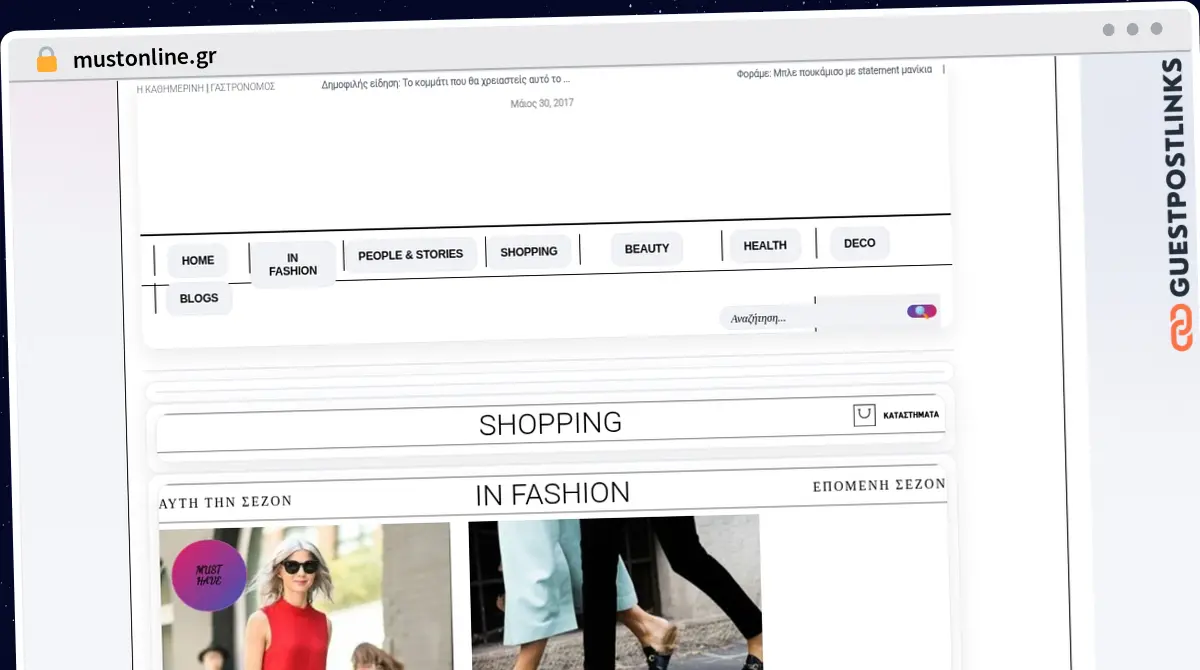This screenshot has width=1200, height=670.
Task: Click the GUESTPOSTLINKS logo
Action: point(1180,205)
